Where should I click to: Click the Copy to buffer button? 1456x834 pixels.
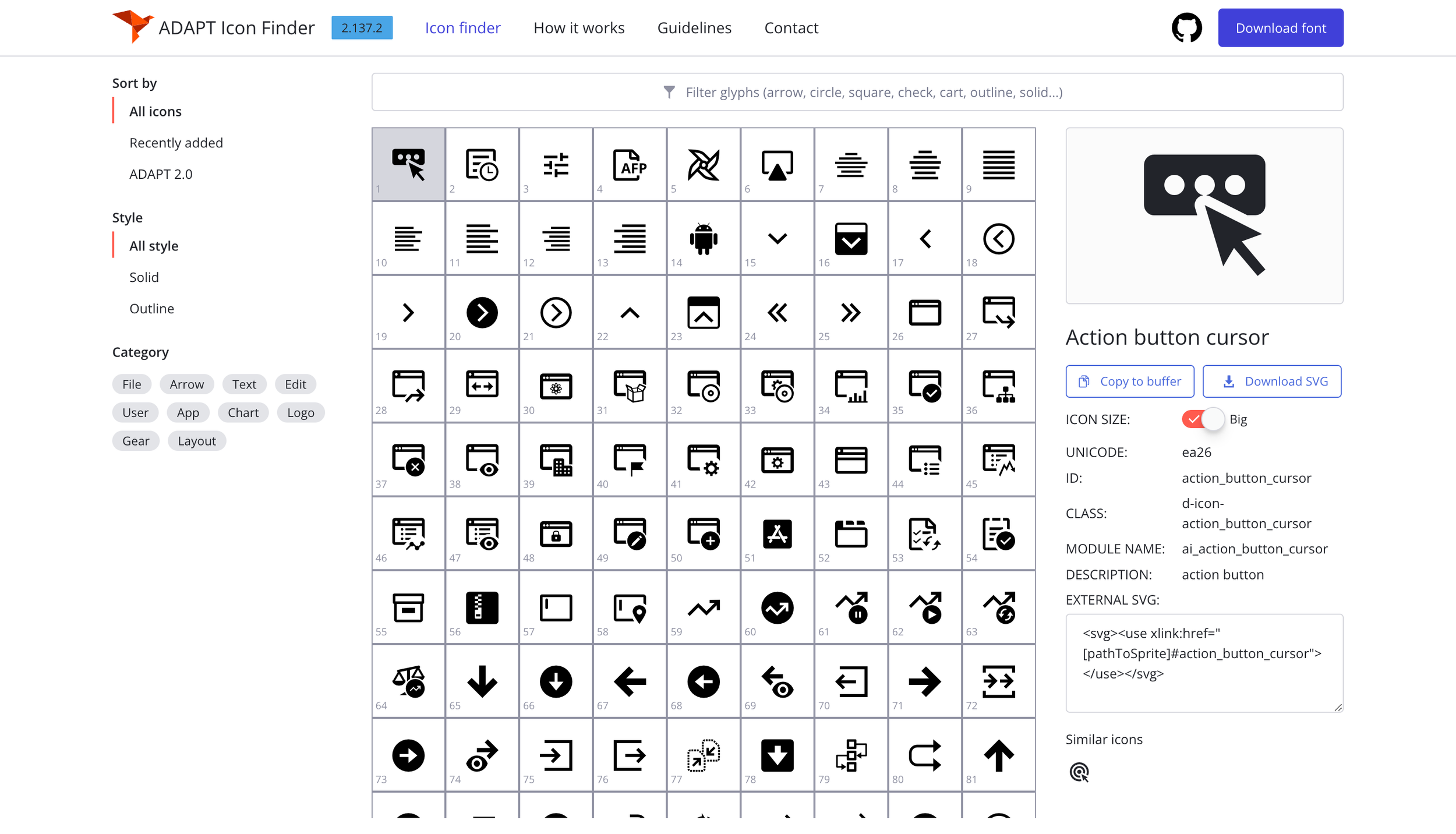pyautogui.click(x=1129, y=381)
